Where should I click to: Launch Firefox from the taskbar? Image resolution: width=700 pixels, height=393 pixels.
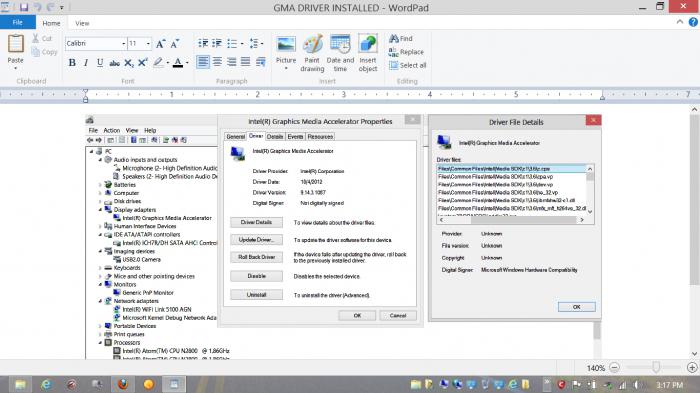[x=123, y=384]
